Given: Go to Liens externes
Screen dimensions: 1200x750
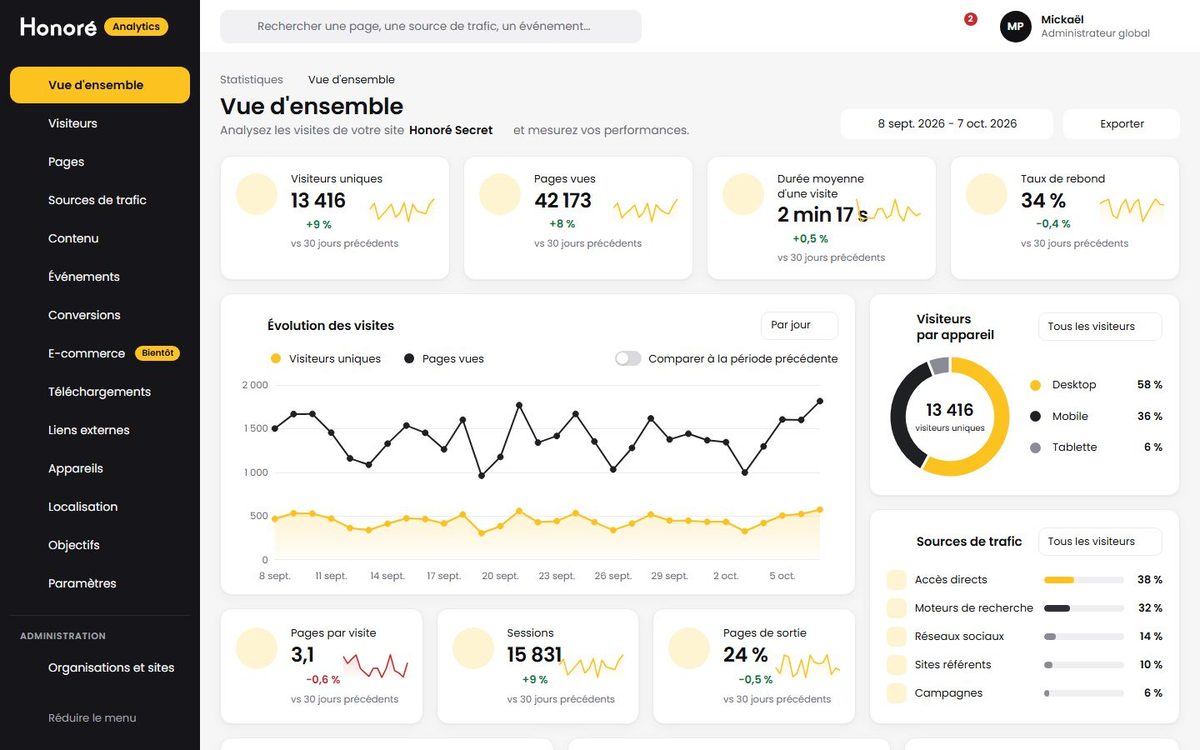Looking at the screenshot, I should [x=100, y=430].
